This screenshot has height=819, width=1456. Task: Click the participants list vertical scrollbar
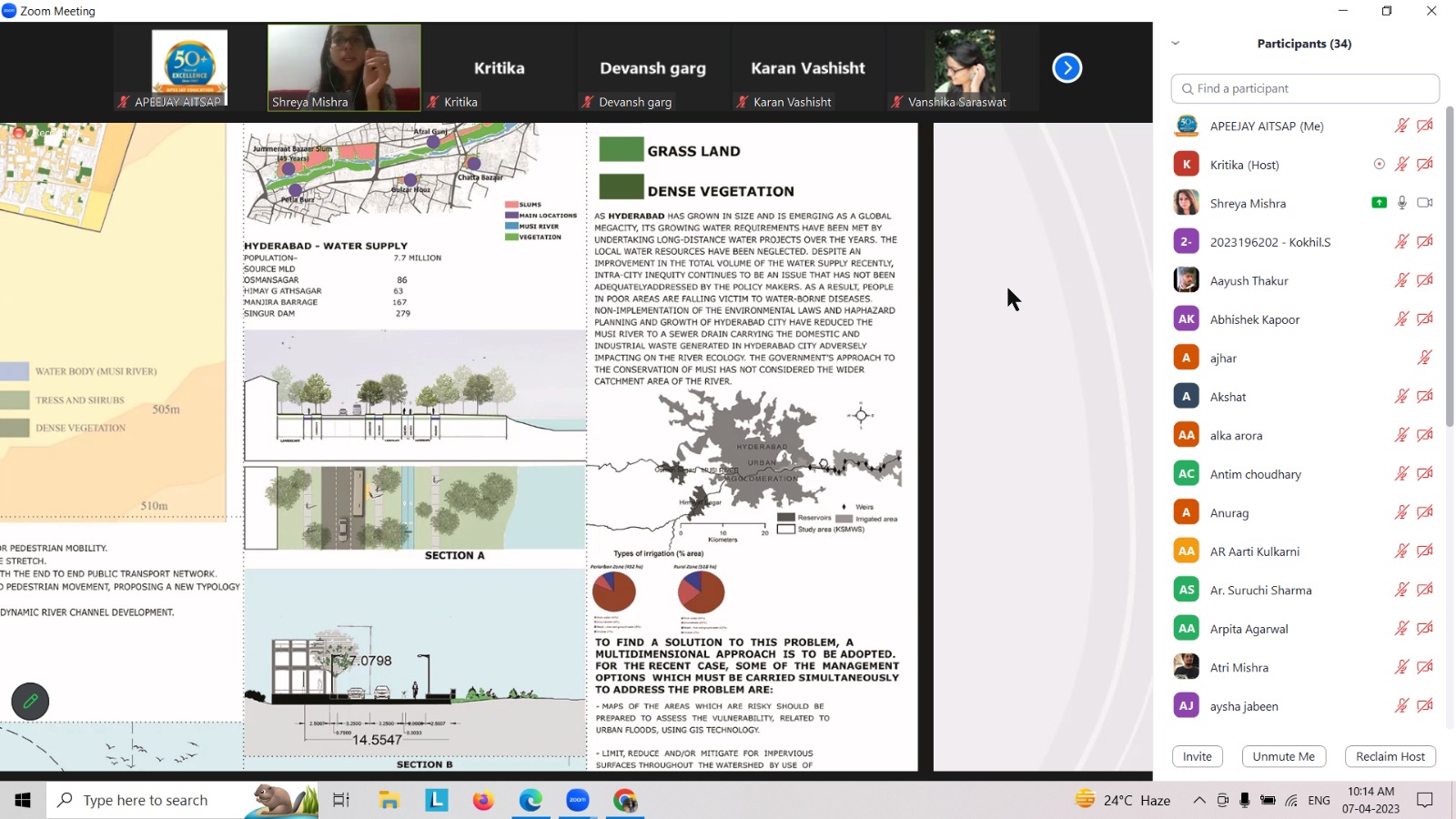pyautogui.click(x=1450, y=266)
